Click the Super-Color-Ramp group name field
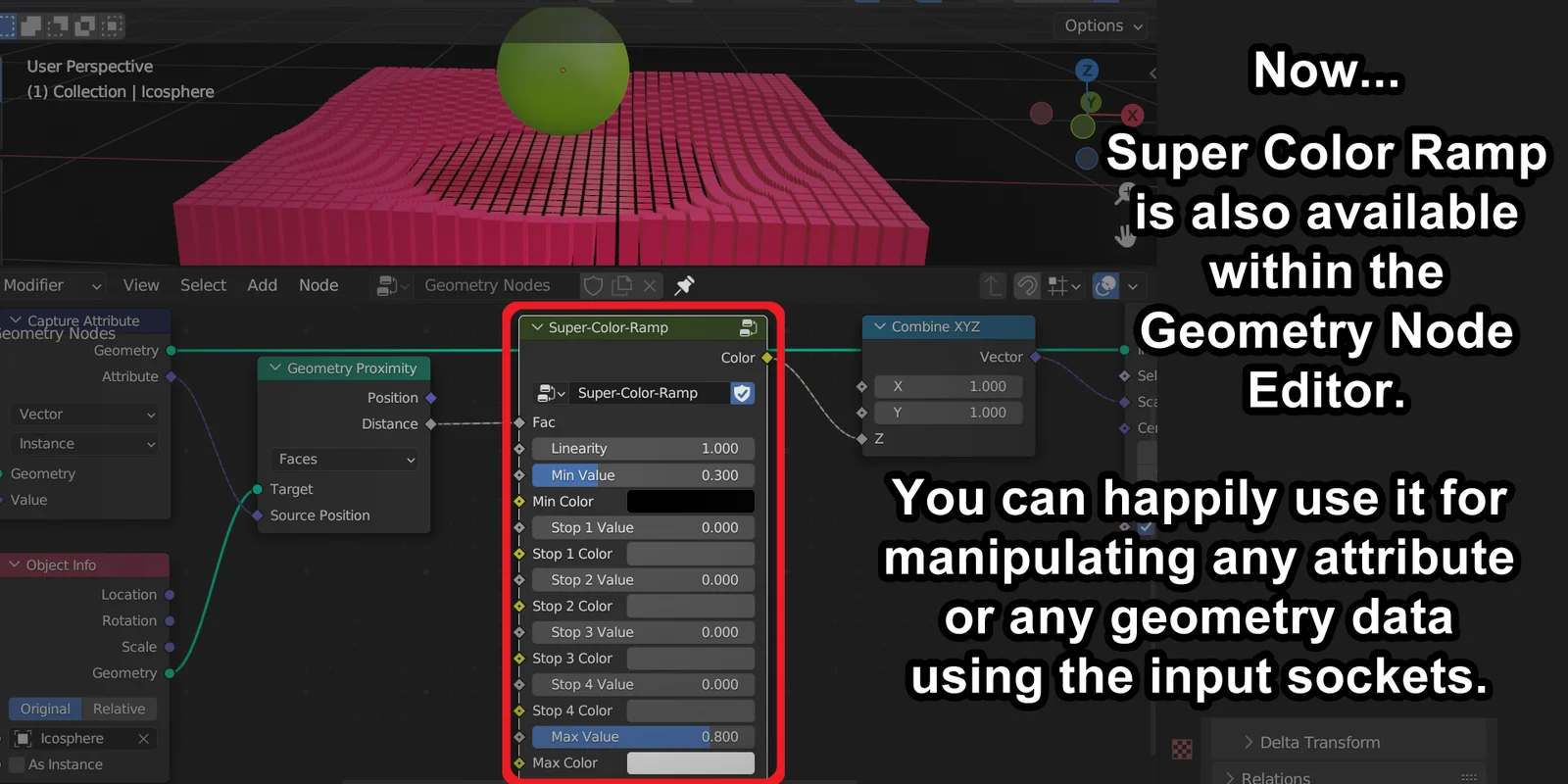Viewport: 1568px width, 784px height. tap(650, 393)
